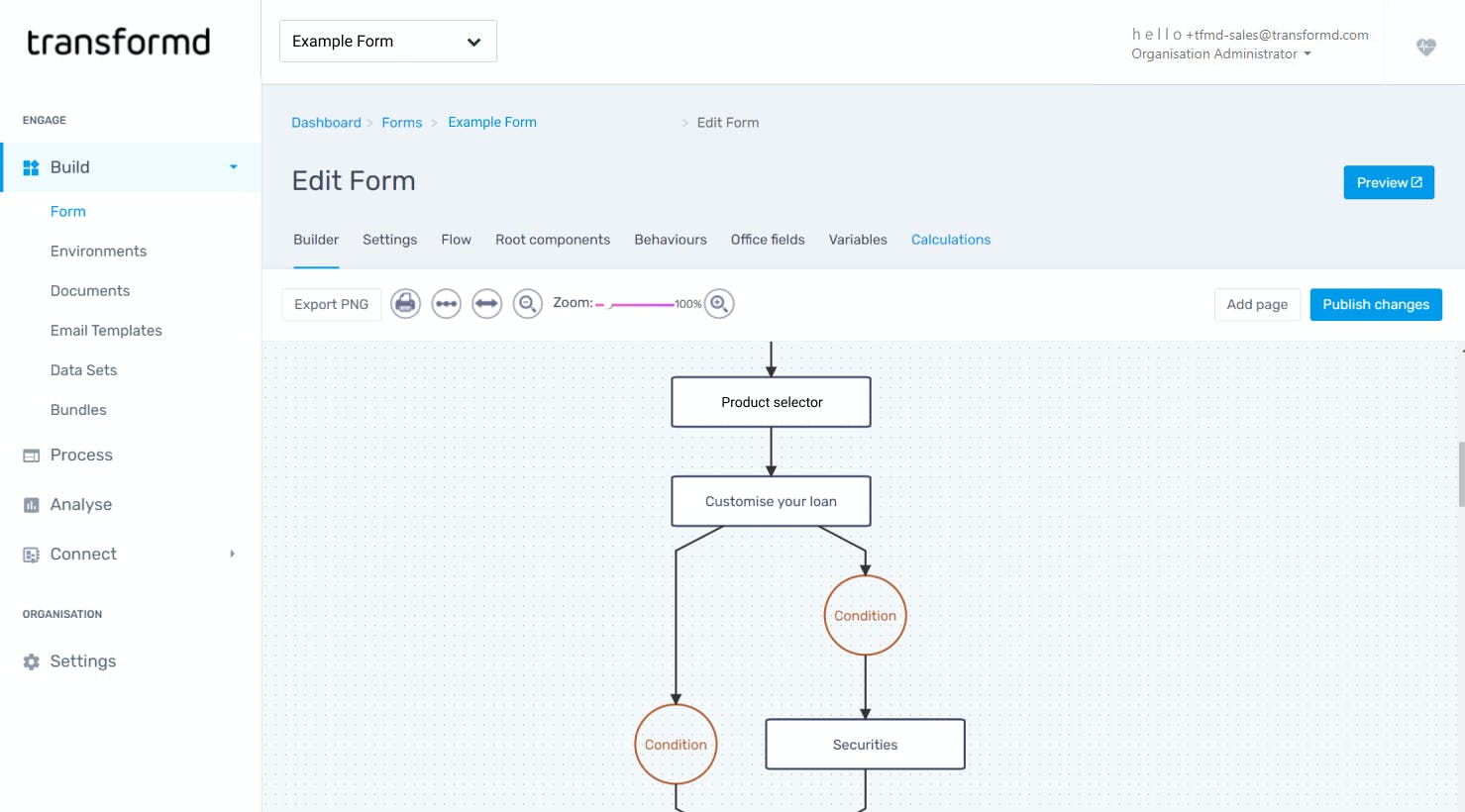Click the double-headed horizontal arrow icon

pos(486,304)
